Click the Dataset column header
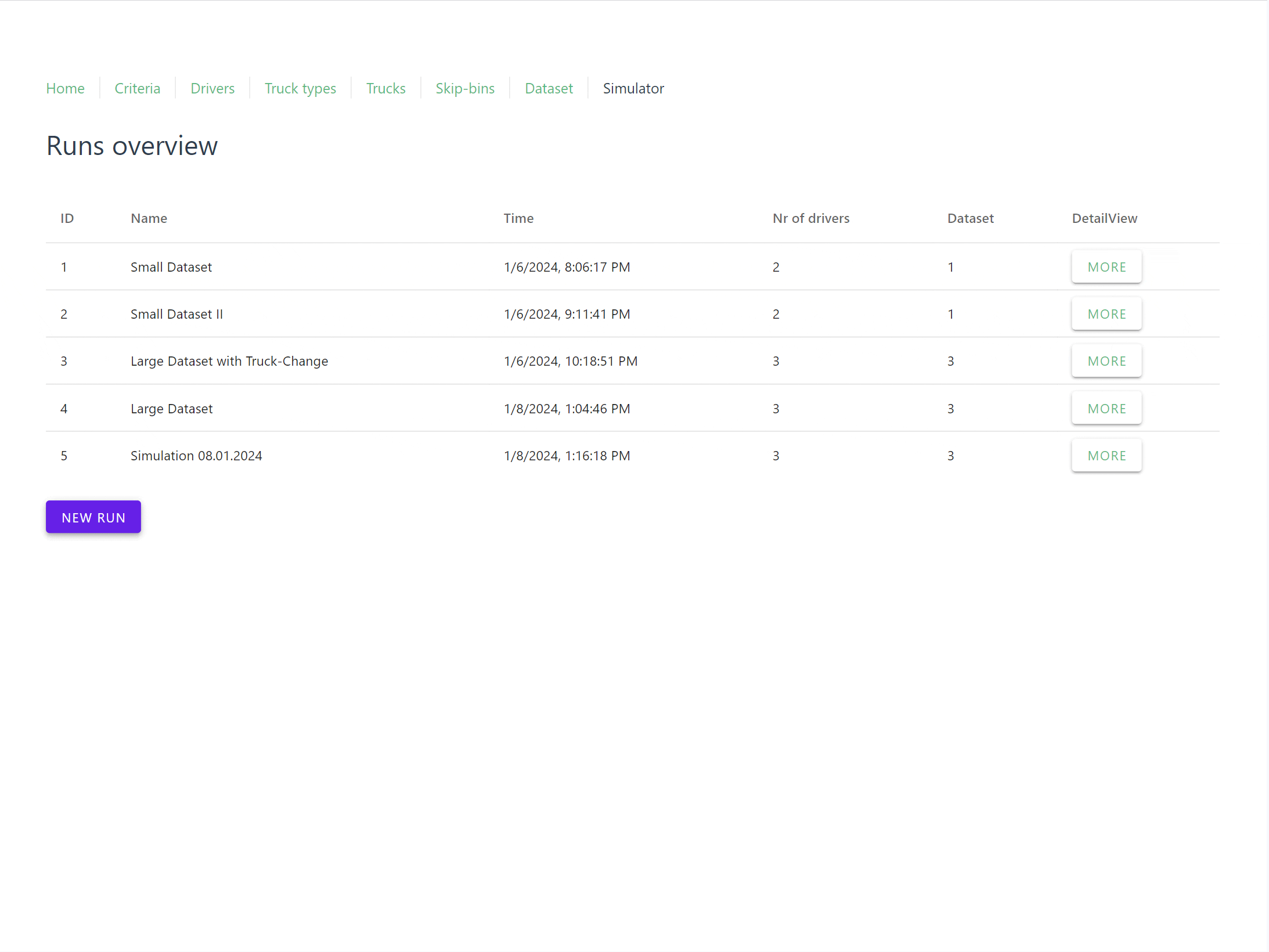This screenshot has height=952, width=1269. (971, 218)
